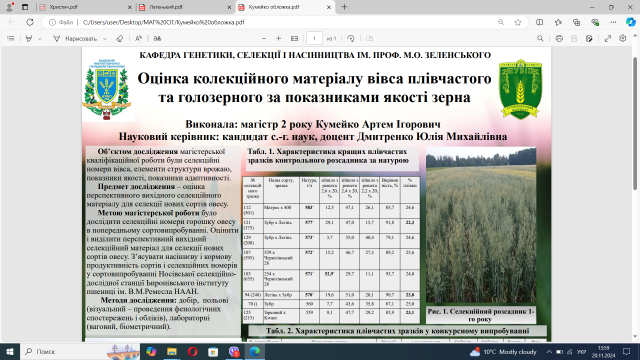The image size is (640, 360).
Task: Select the eraser tool
Action: tap(119, 38)
